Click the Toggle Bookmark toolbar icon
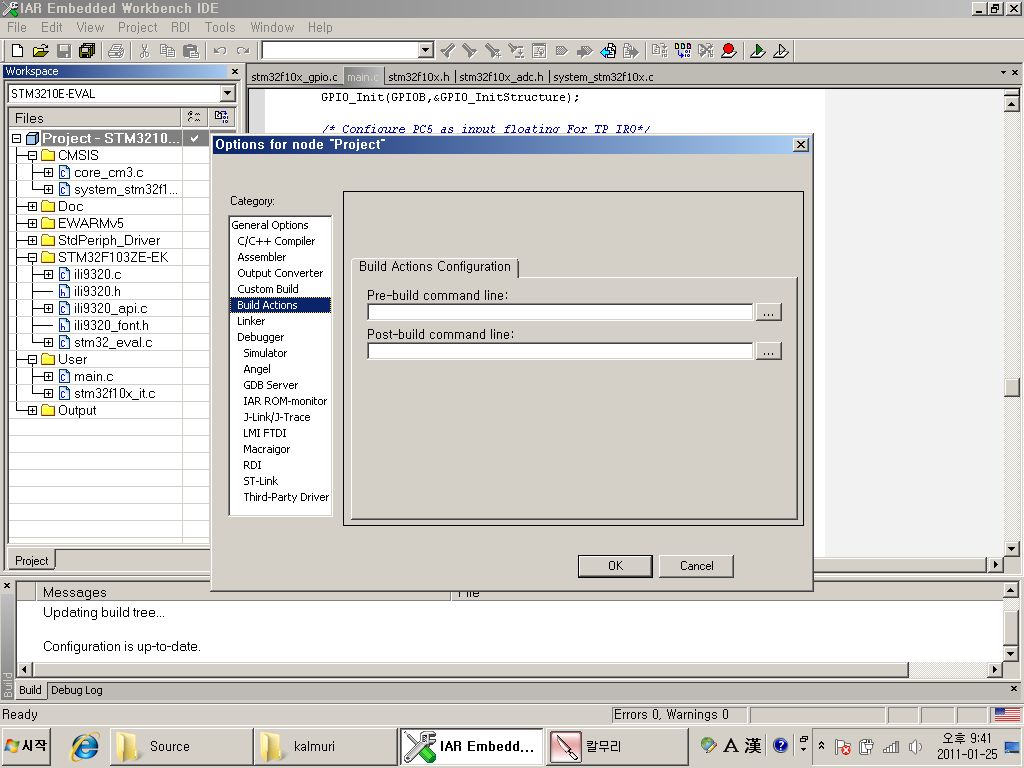Viewport: 1024px width, 768px height. (x=562, y=50)
